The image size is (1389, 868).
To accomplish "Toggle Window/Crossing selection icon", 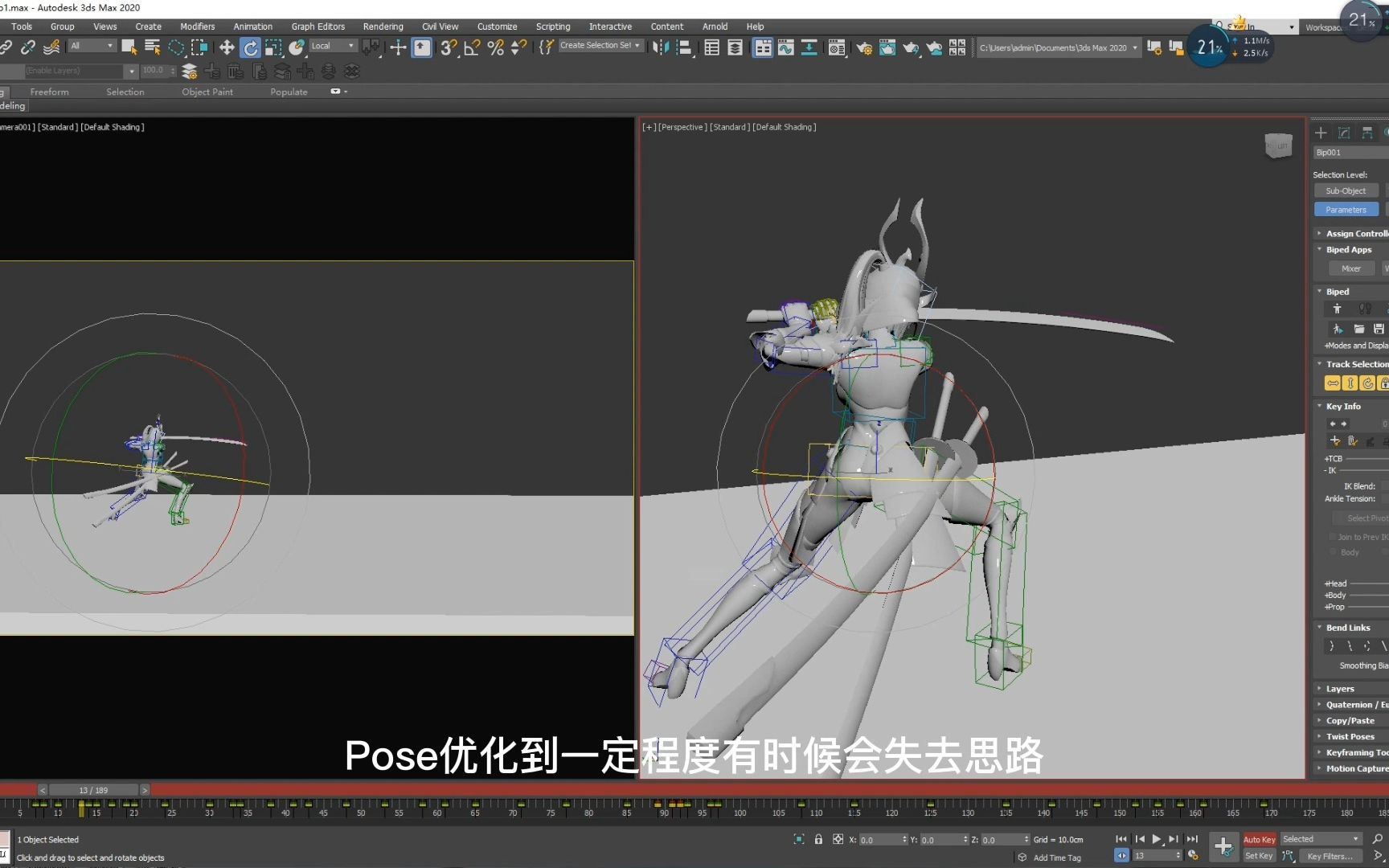I will pyautogui.click(x=199, y=47).
